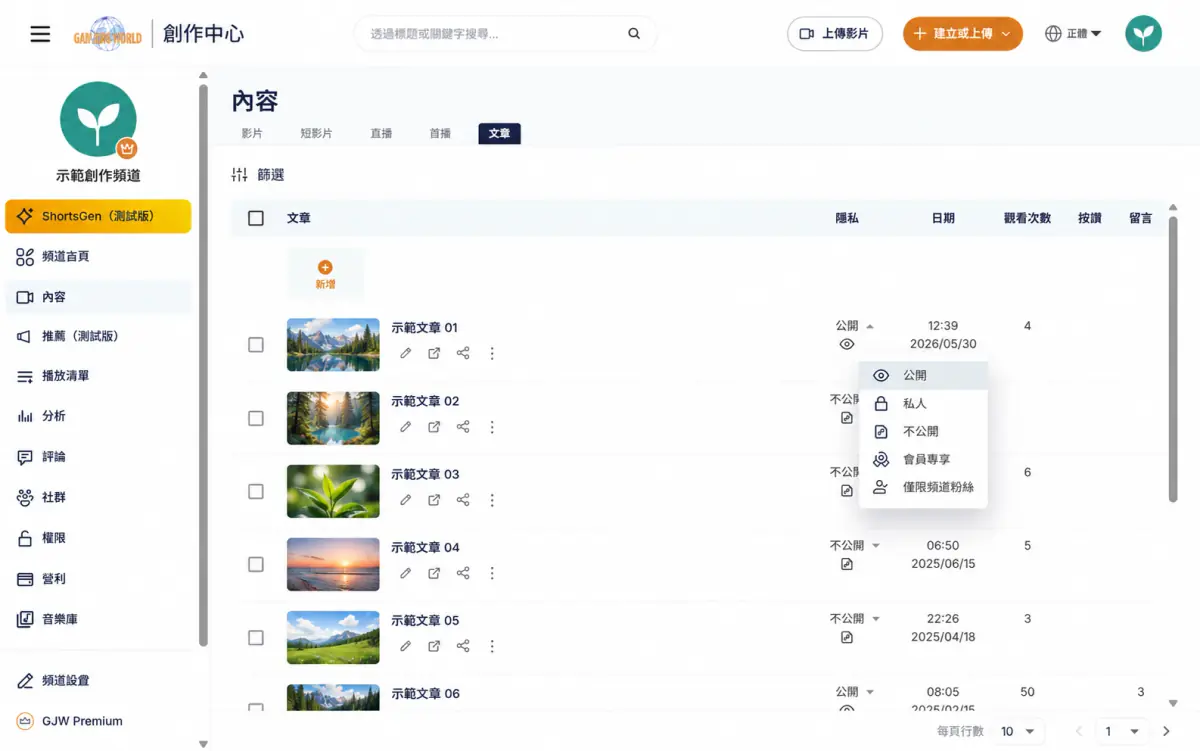Image resolution: width=1200 pixels, height=751 pixels.
Task: Switch to the 首播 tab
Action: point(440,133)
